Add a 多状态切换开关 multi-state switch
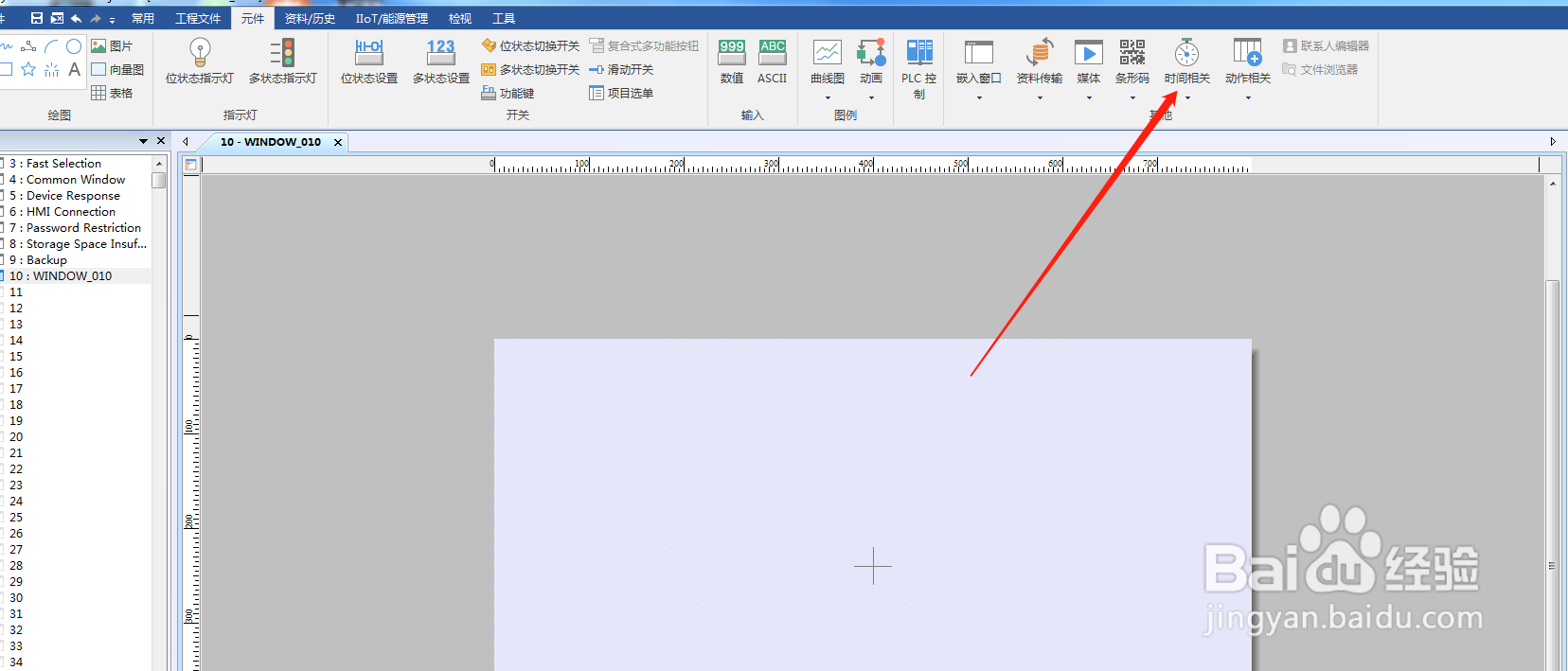This screenshot has height=671, width=1568. point(530,69)
